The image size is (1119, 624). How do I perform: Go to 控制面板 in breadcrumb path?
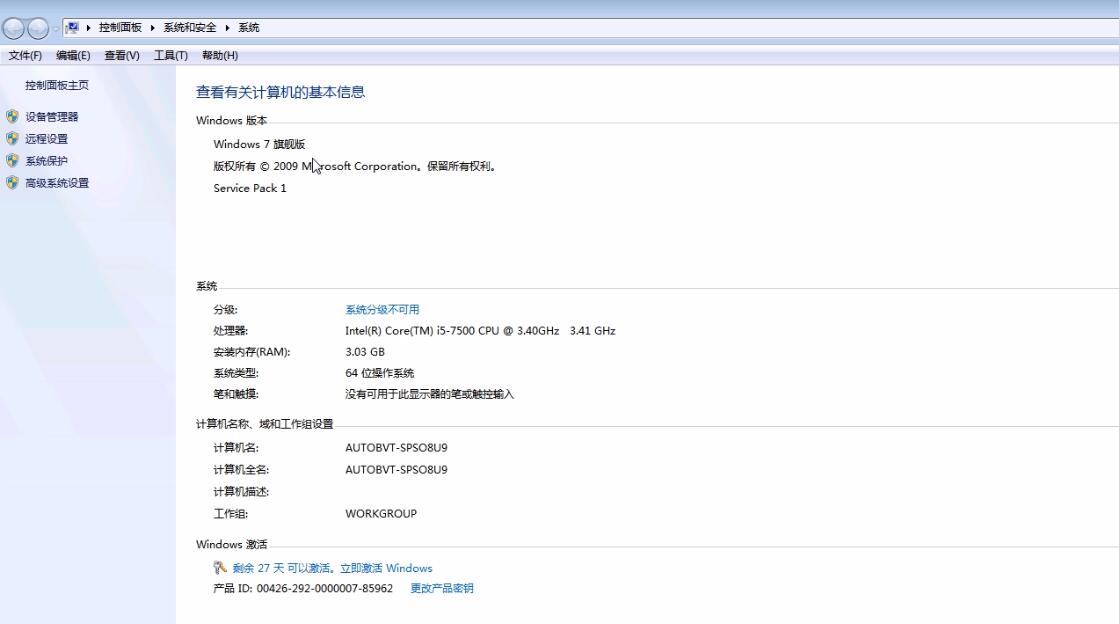pos(120,28)
